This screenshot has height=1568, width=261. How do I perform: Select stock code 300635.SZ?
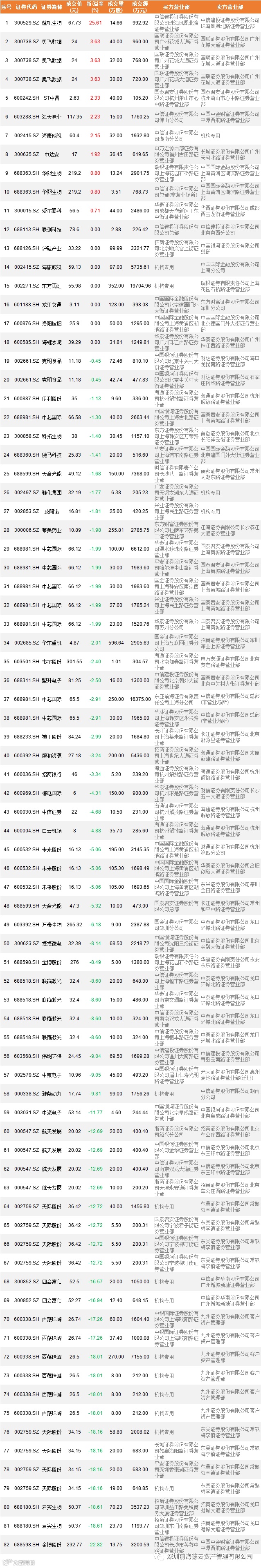pos(27,155)
